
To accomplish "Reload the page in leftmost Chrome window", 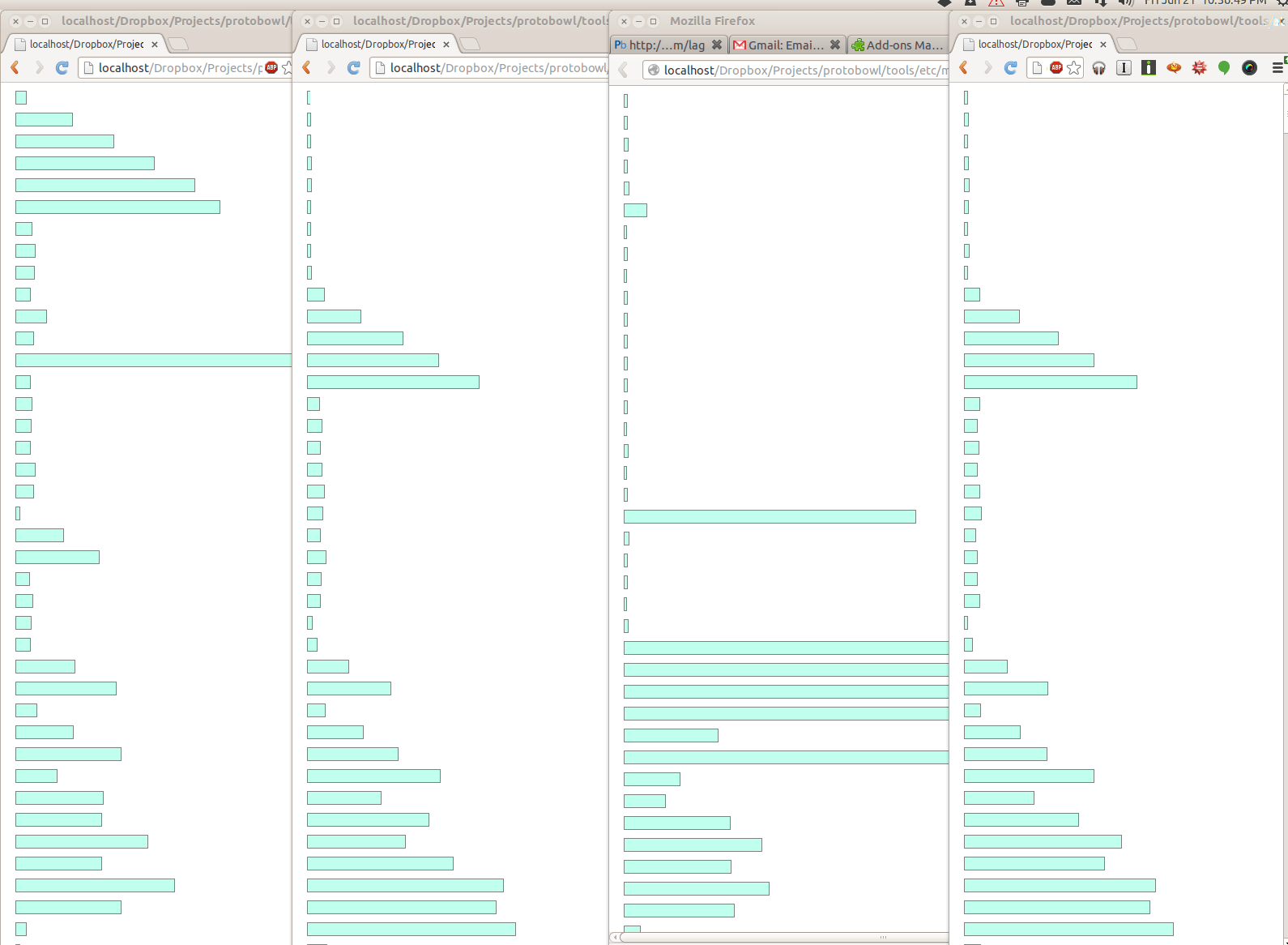I will [x=62, y=68].
